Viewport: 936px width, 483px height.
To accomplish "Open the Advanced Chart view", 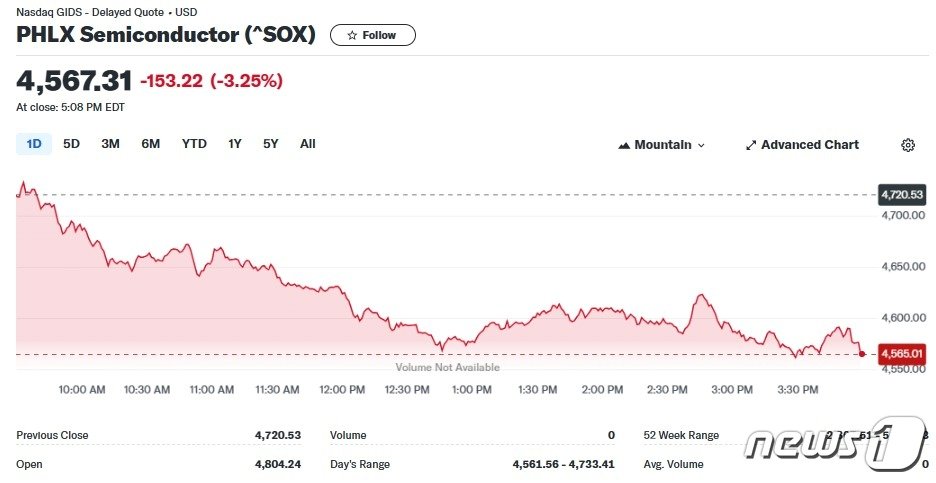I will (x=809, y=145).
